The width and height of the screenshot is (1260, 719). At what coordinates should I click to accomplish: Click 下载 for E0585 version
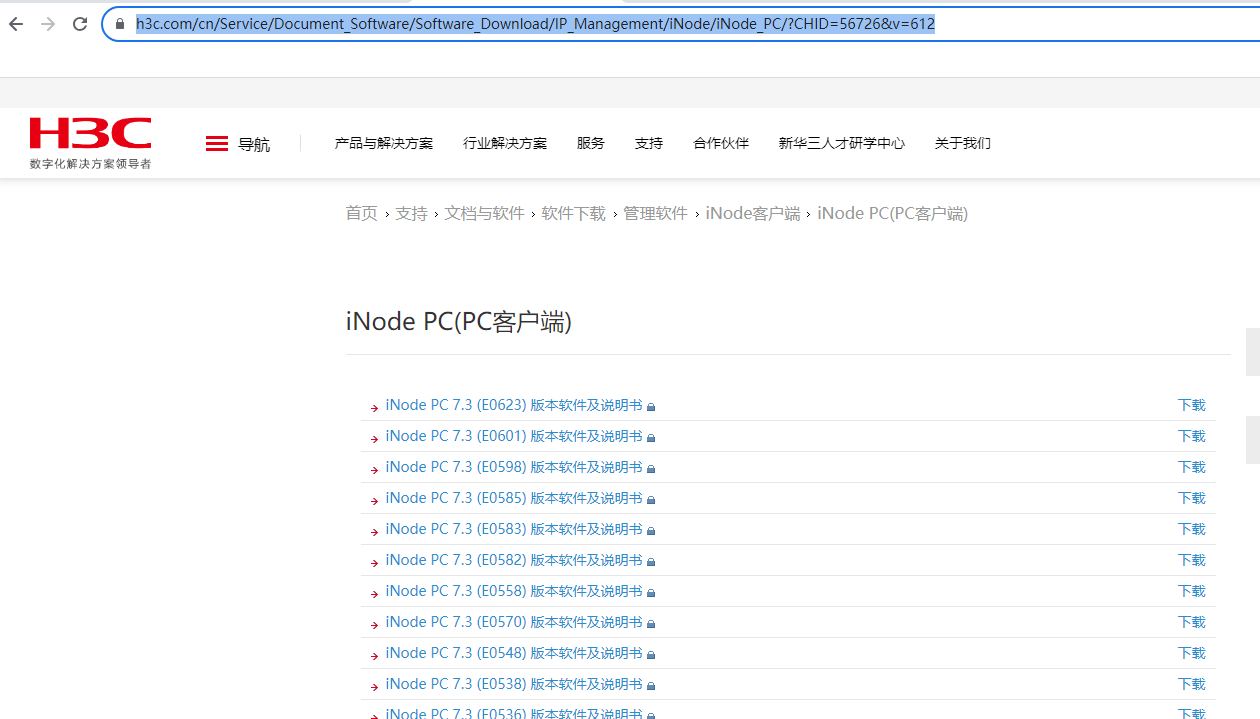tap(1191, 498)
